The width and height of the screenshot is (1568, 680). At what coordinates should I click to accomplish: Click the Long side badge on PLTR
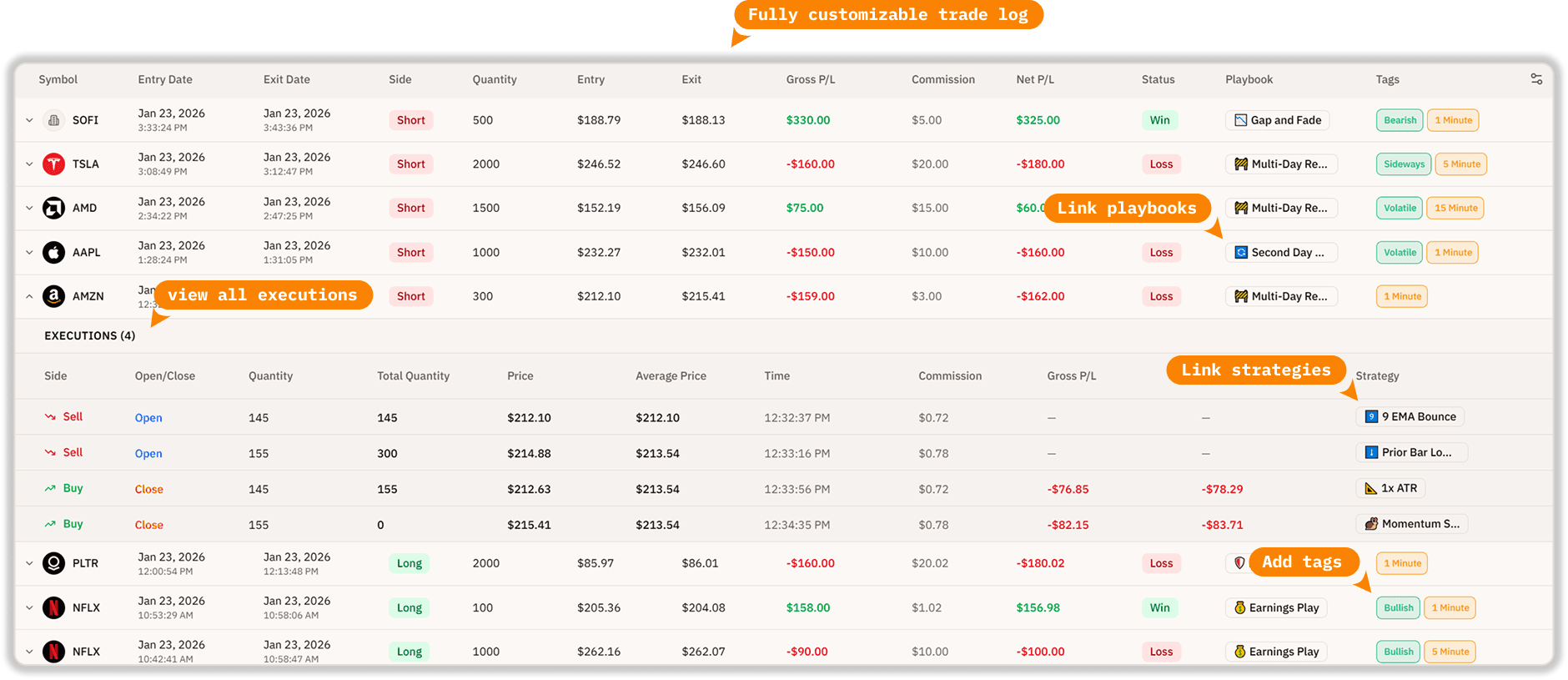409,563
